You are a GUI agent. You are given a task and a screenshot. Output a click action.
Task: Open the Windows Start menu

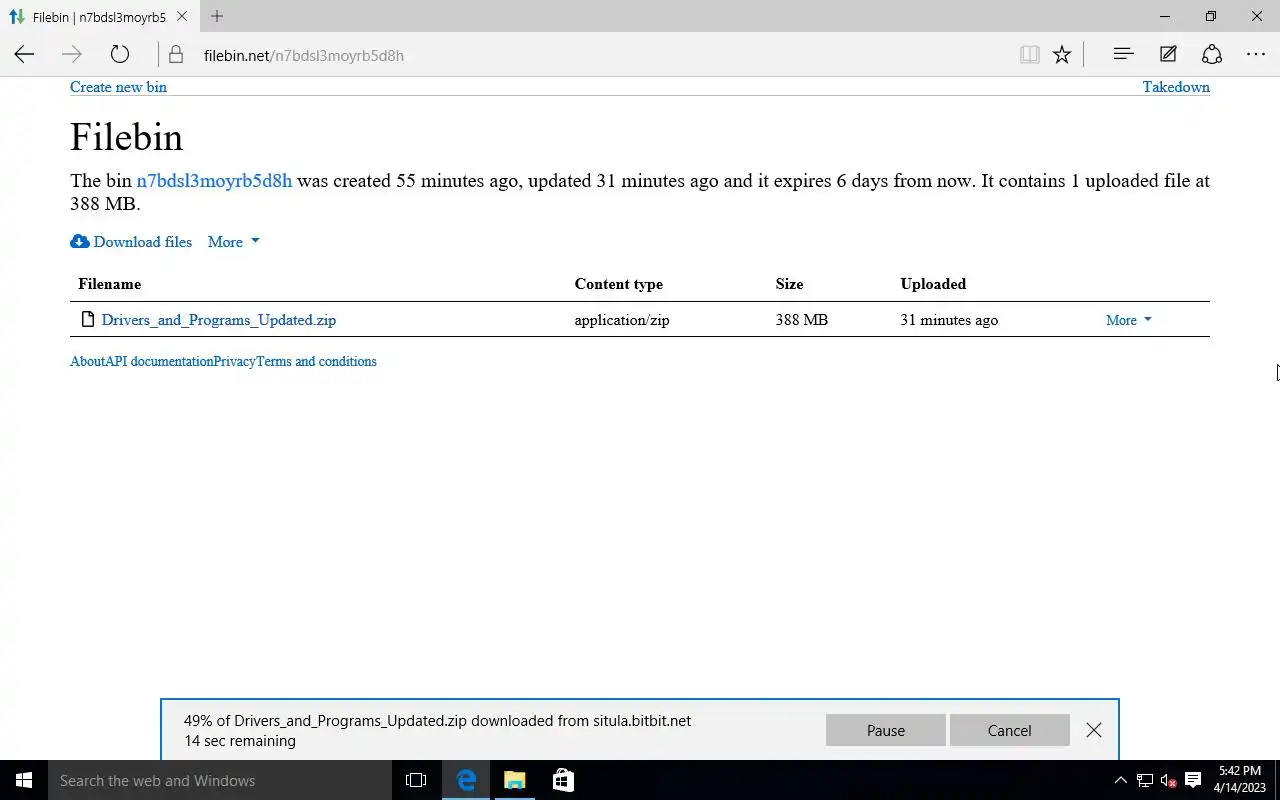coord(24,780)
